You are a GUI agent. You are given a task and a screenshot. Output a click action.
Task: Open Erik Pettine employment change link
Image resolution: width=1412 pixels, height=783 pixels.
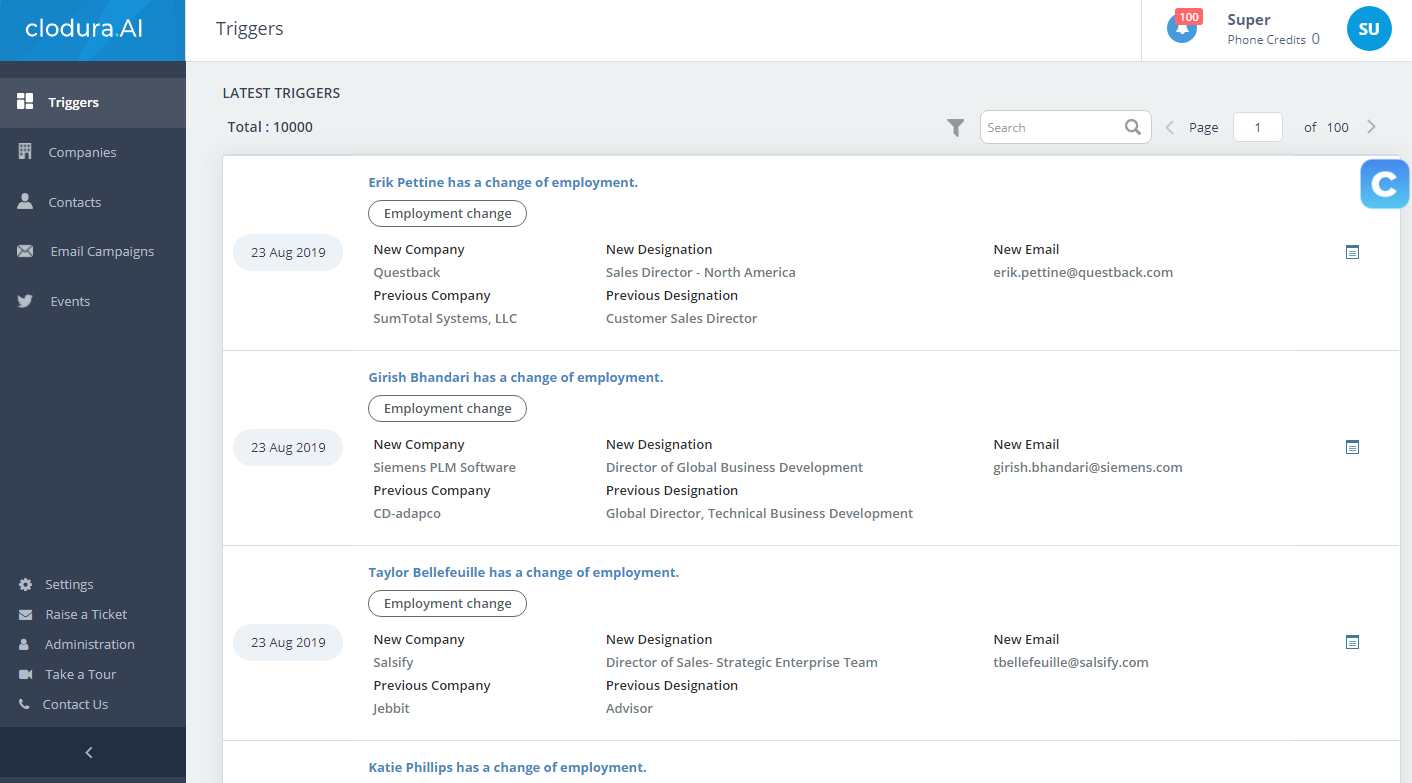pos(503,182)
